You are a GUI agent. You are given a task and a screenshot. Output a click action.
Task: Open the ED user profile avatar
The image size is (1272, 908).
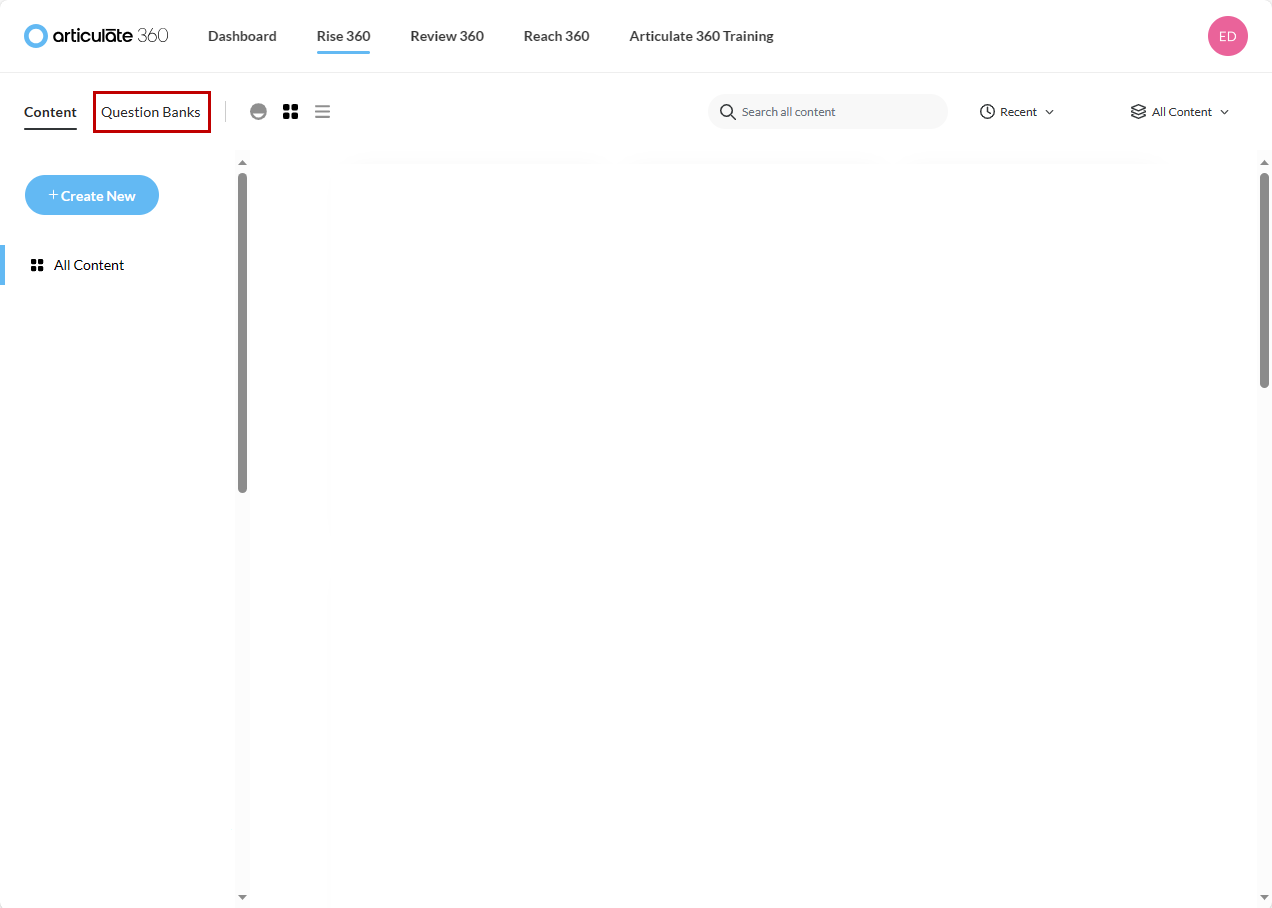(1227, 36)
